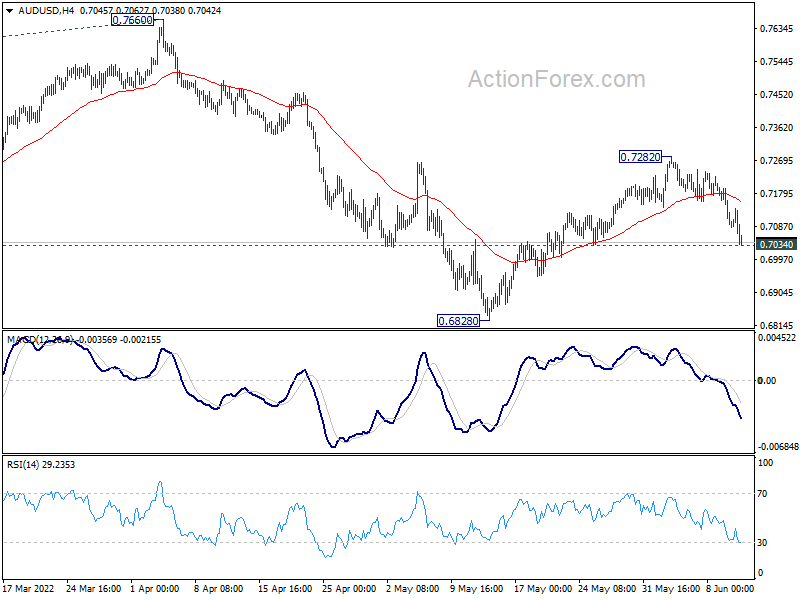Click the MACD lower scale value -0.006848

[x=778, y=447]
